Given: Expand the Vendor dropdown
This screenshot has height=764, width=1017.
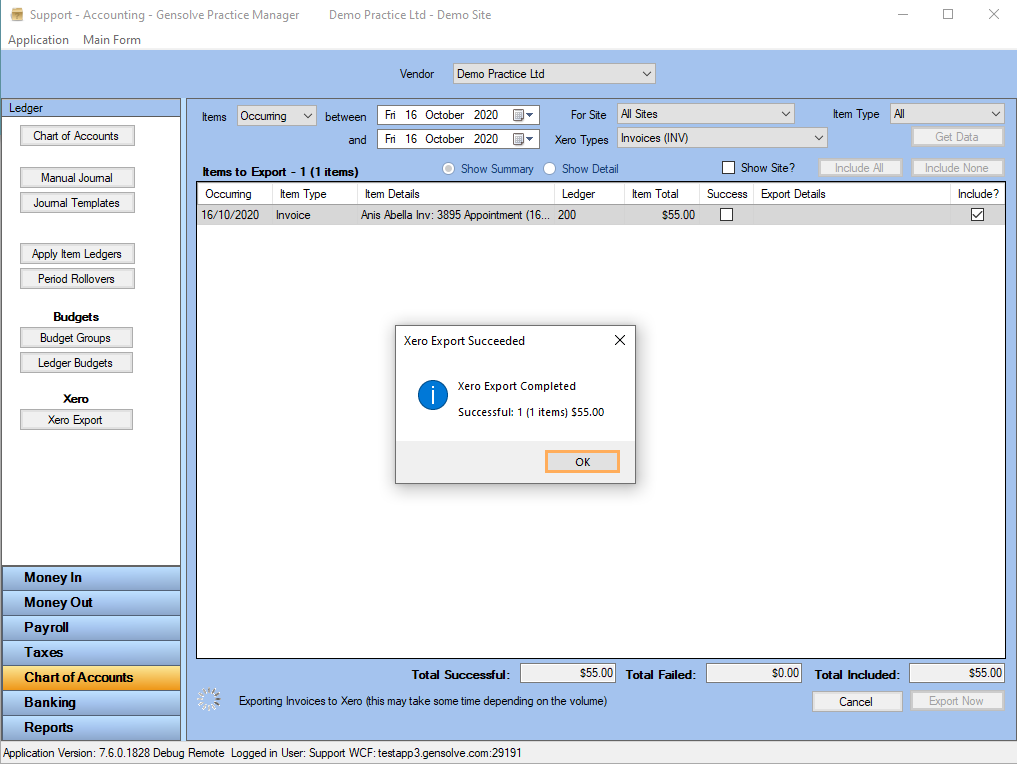Looking at the screenshot, I should tap(647, 74).
